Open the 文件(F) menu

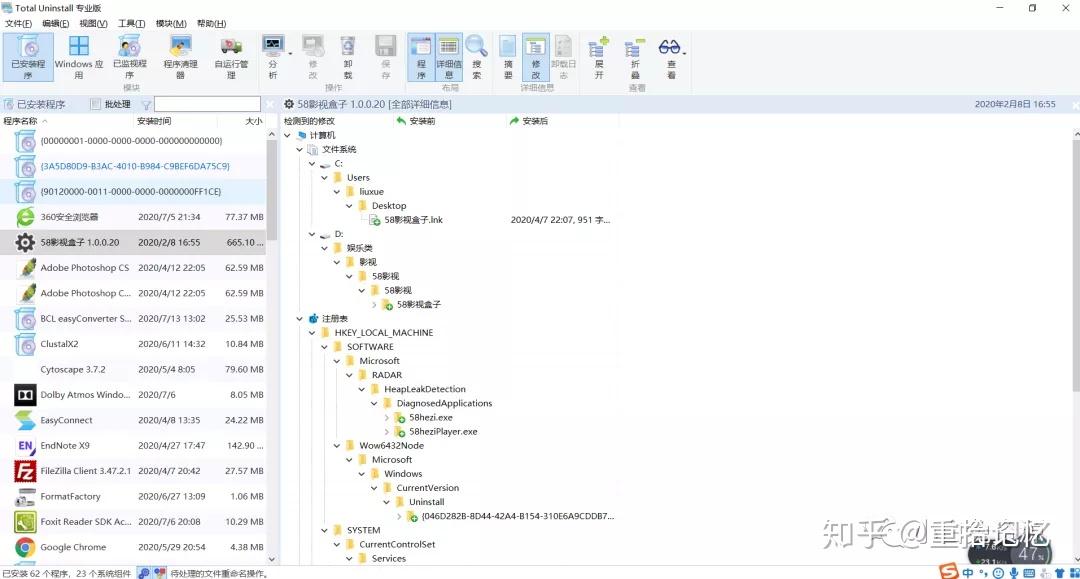coord(18,23)
